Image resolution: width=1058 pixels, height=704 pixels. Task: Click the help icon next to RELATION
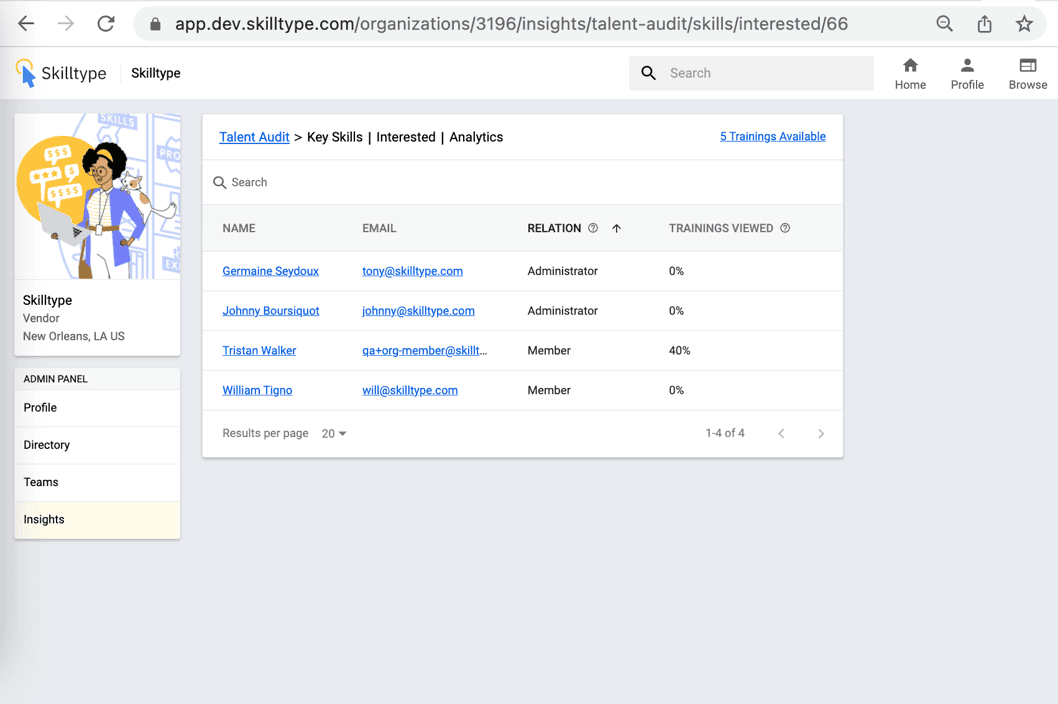(x=592, y=228)
